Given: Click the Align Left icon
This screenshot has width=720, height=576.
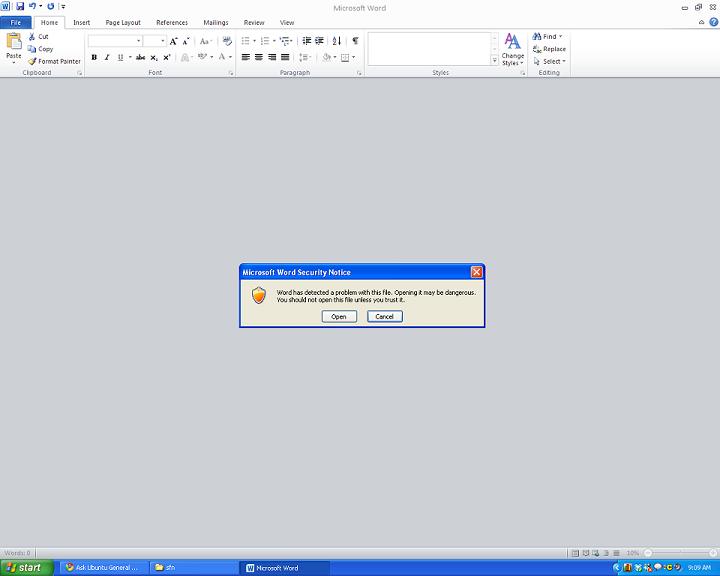Looking at the screenshot, I should 246,57.
